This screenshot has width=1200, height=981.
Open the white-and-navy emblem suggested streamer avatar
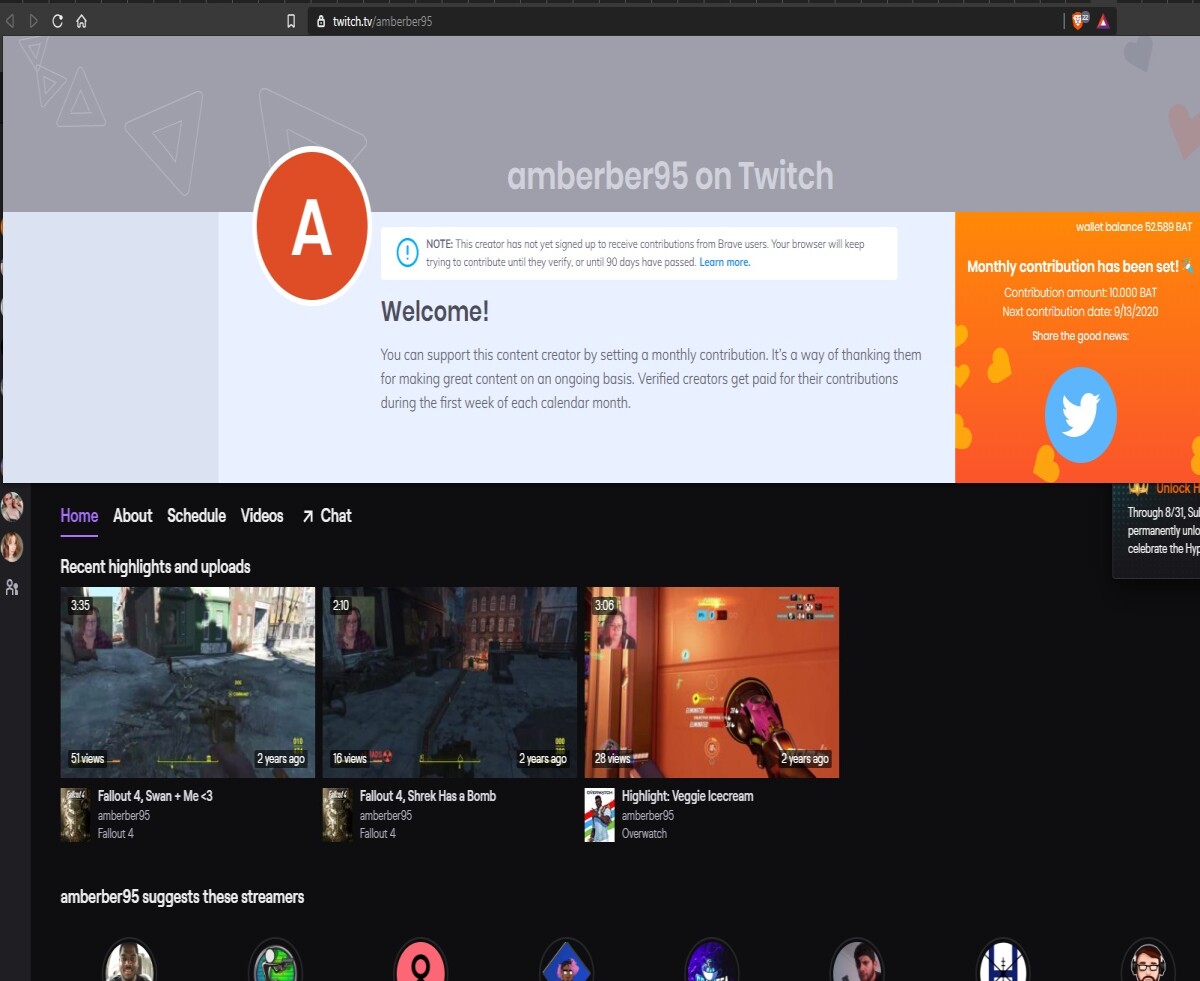pyautogui.click(x=1002, y=962)
